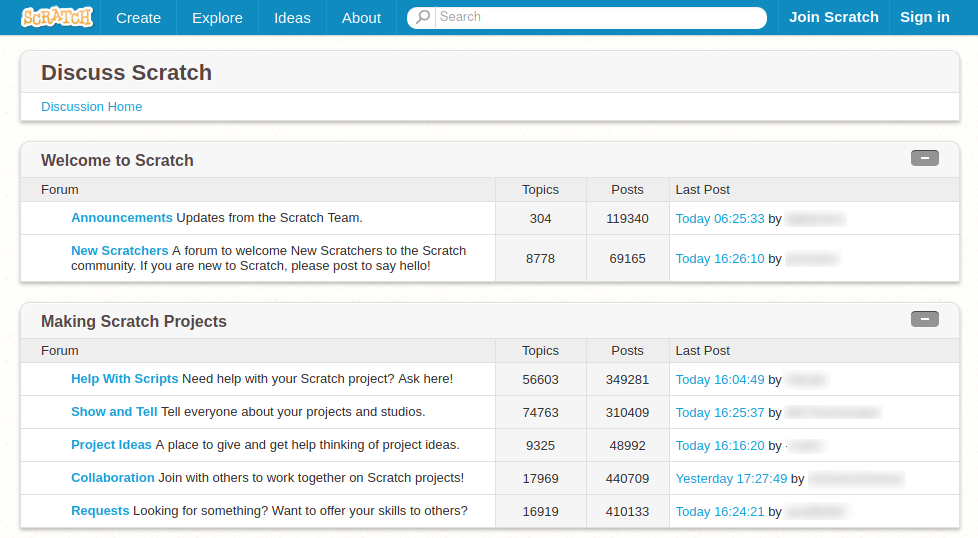978x538 pixels.
Task: Open the Discussion Home link
Action: (x=92, y=107)
